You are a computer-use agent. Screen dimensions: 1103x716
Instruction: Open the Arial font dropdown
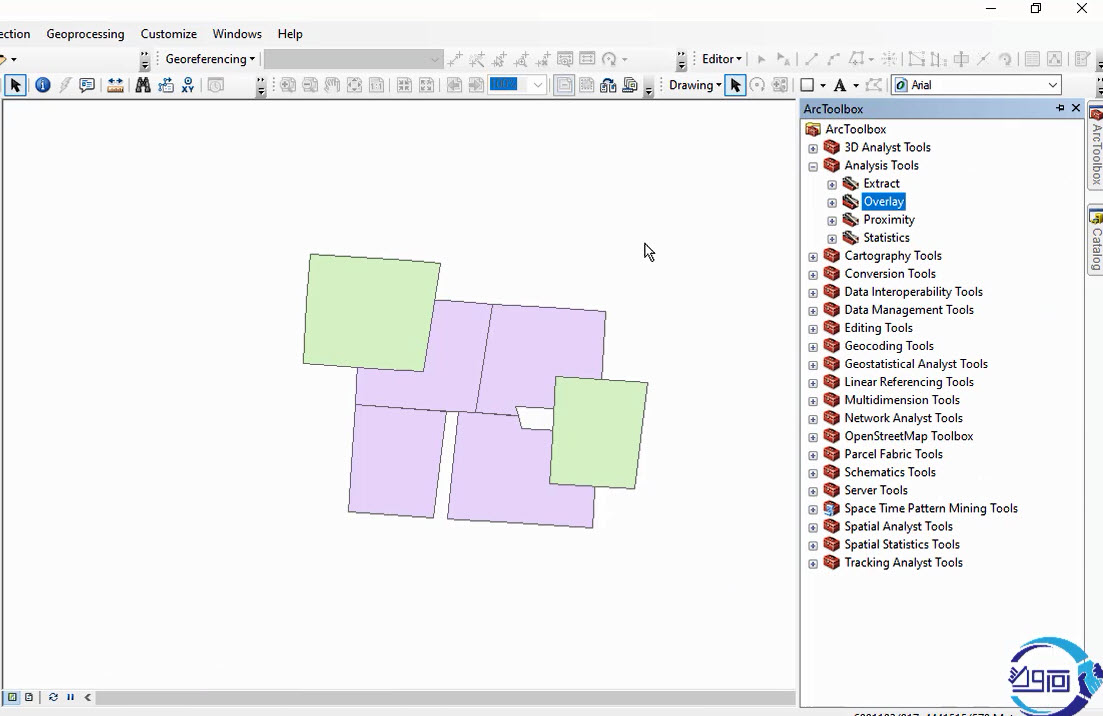1053,86
